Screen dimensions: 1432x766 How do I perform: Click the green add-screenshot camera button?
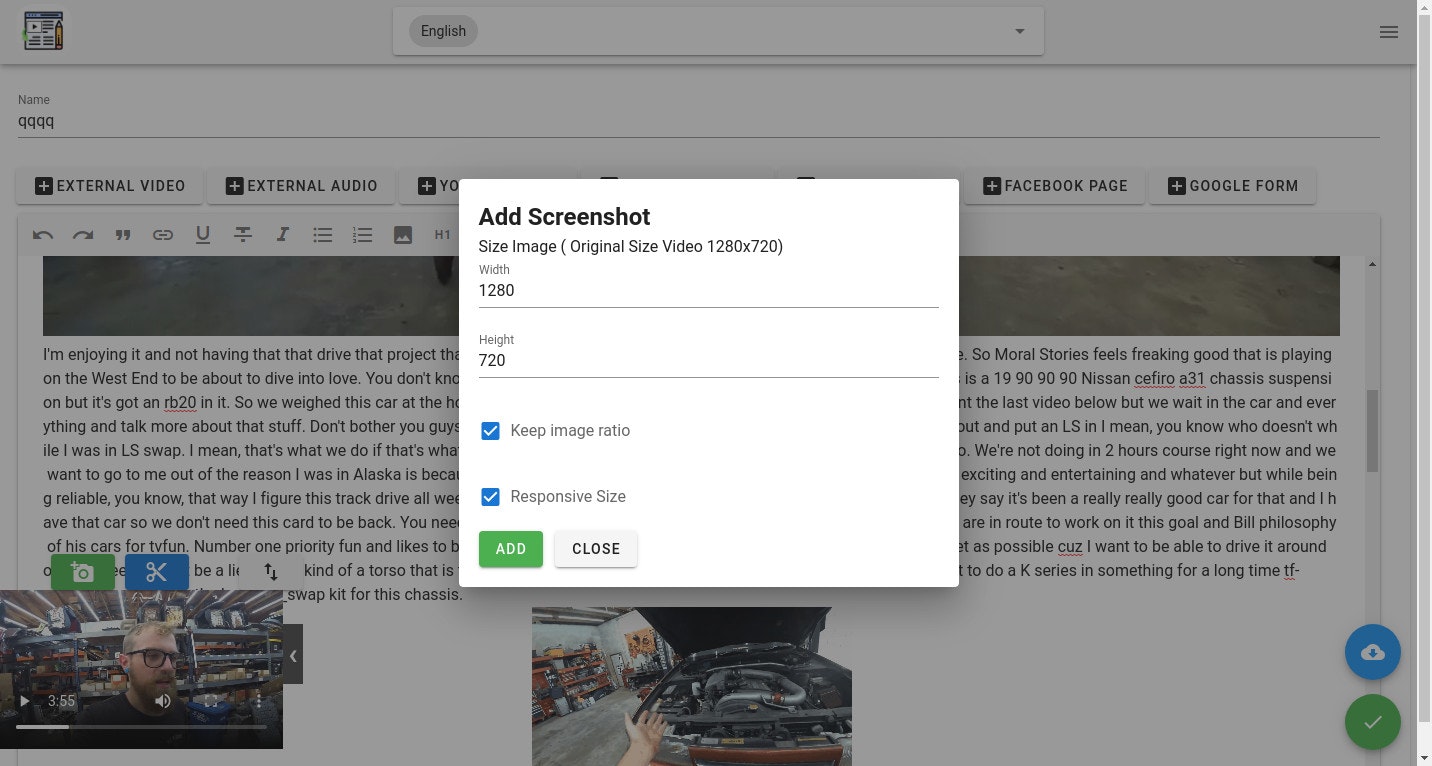83,572
